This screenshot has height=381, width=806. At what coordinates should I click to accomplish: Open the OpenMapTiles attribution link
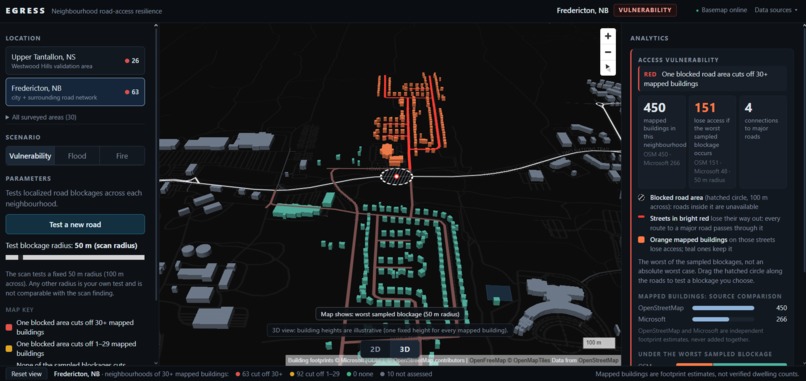[528, 360]
